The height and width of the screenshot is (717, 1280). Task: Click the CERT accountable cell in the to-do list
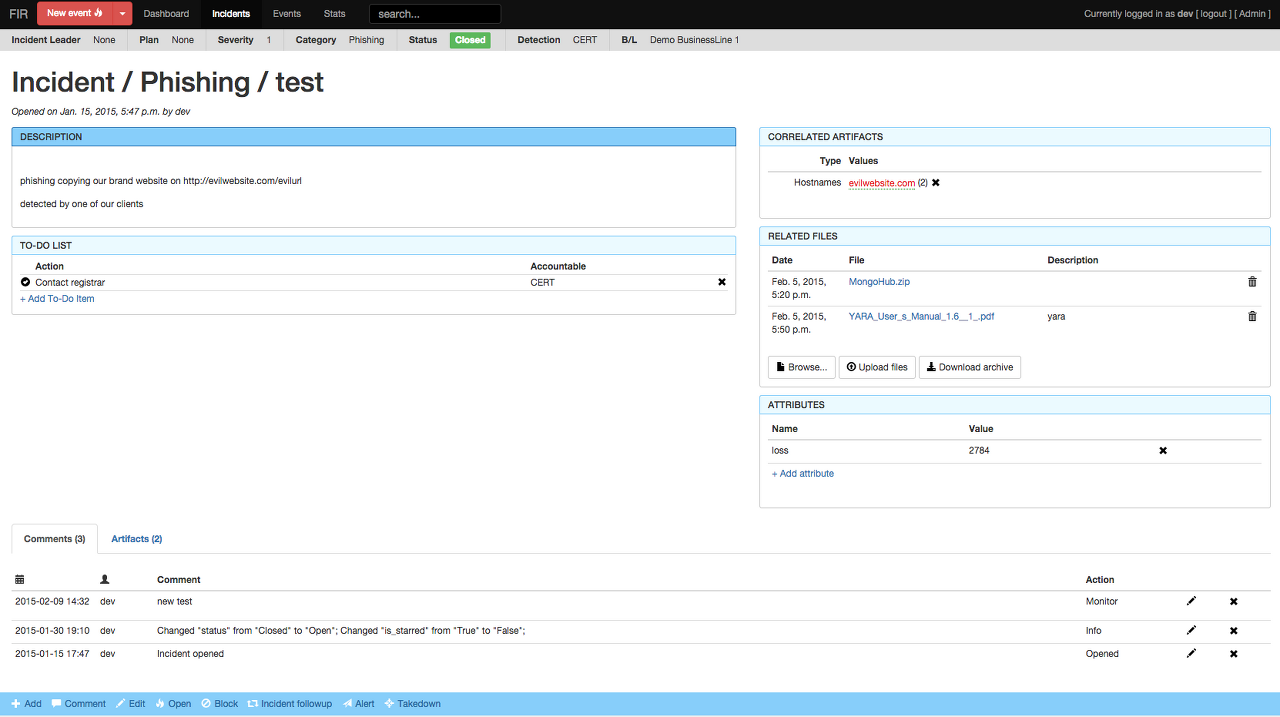542,282
